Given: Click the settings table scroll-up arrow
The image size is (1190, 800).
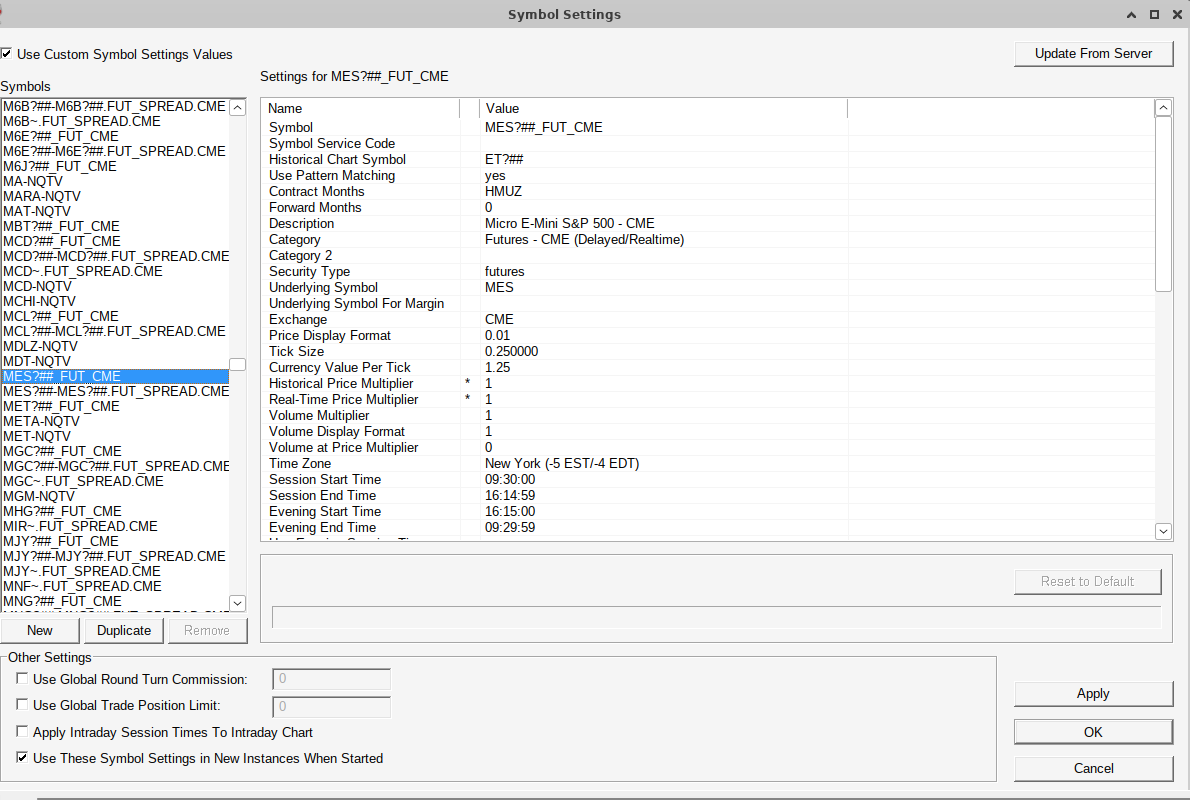Looking at the screenshot, I should pyautogui.click(x=1163, y=108).
